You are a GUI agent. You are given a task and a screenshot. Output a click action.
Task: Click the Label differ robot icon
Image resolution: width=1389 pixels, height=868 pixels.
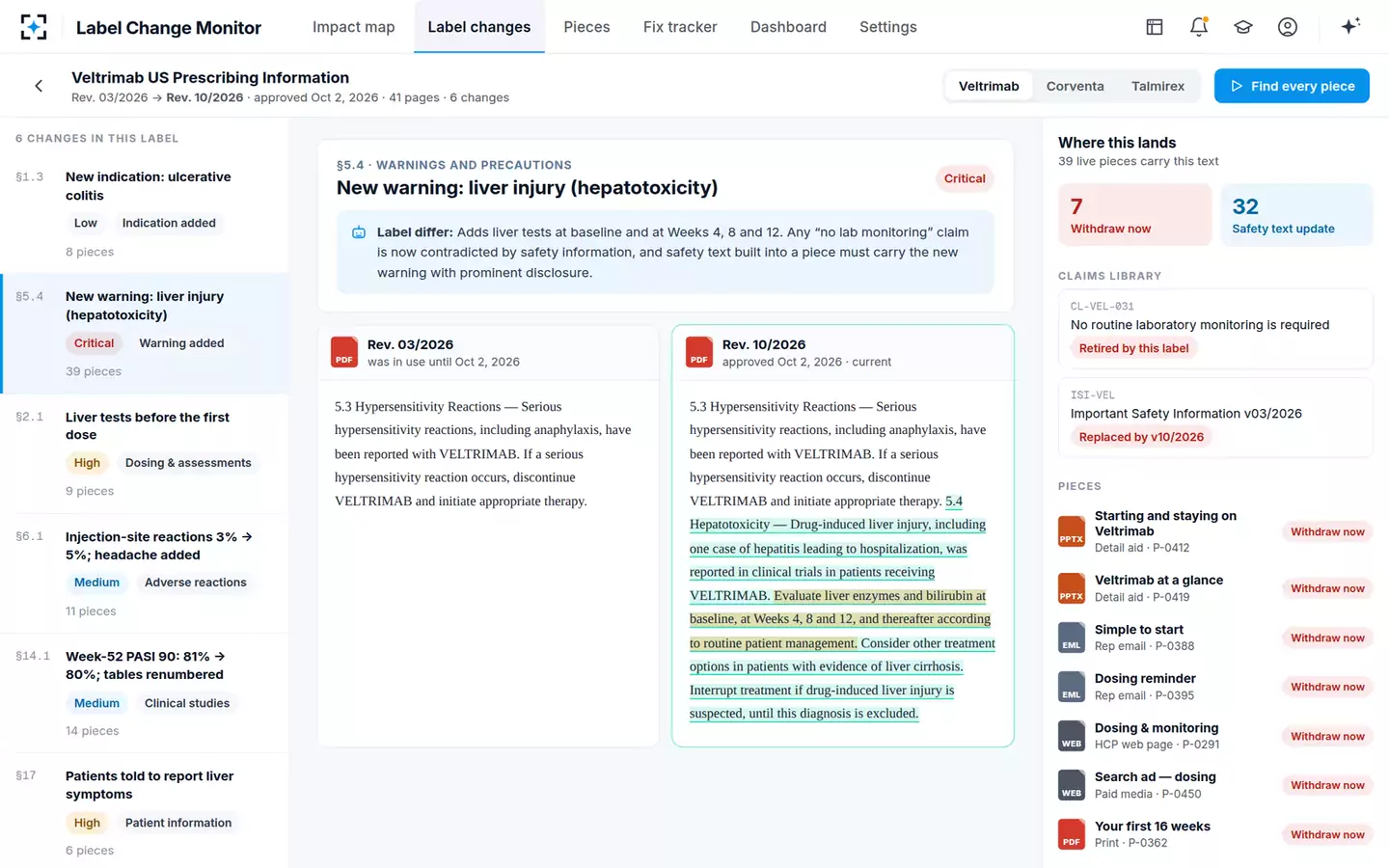[x=359, y=232]
